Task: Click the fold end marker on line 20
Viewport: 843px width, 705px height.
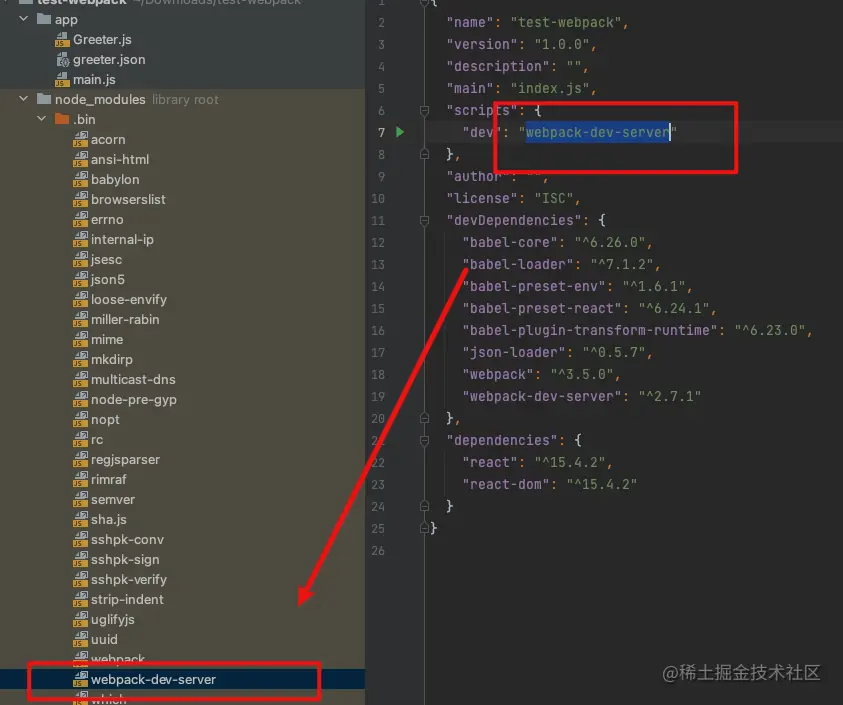Action: [424, 418]
